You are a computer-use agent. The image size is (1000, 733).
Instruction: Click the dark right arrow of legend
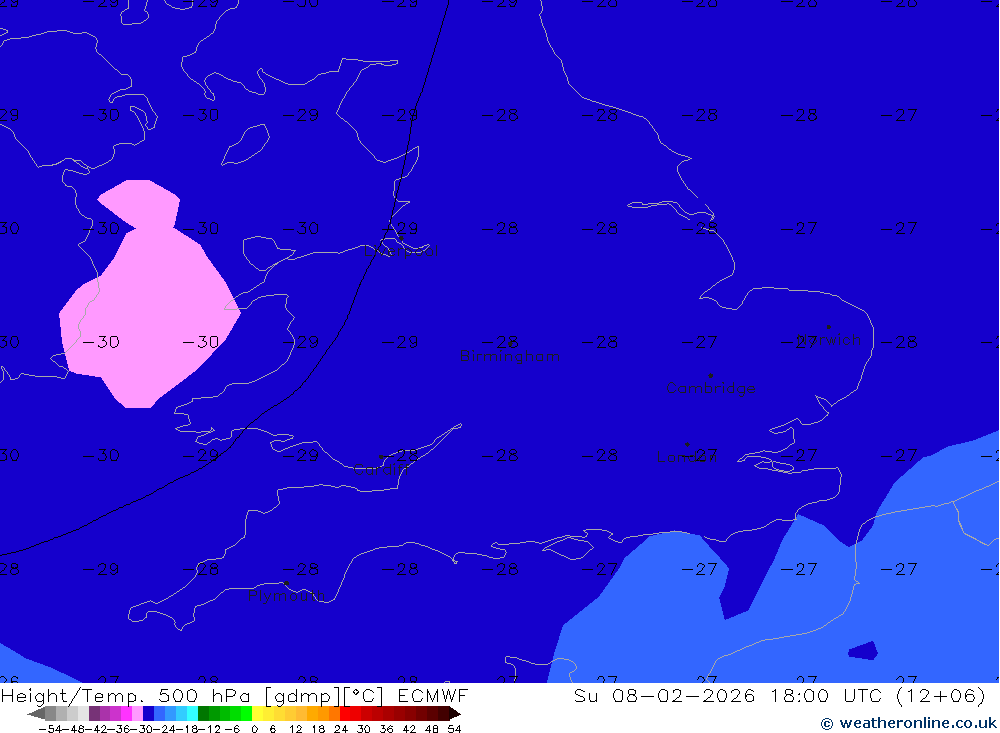point(455,713)
